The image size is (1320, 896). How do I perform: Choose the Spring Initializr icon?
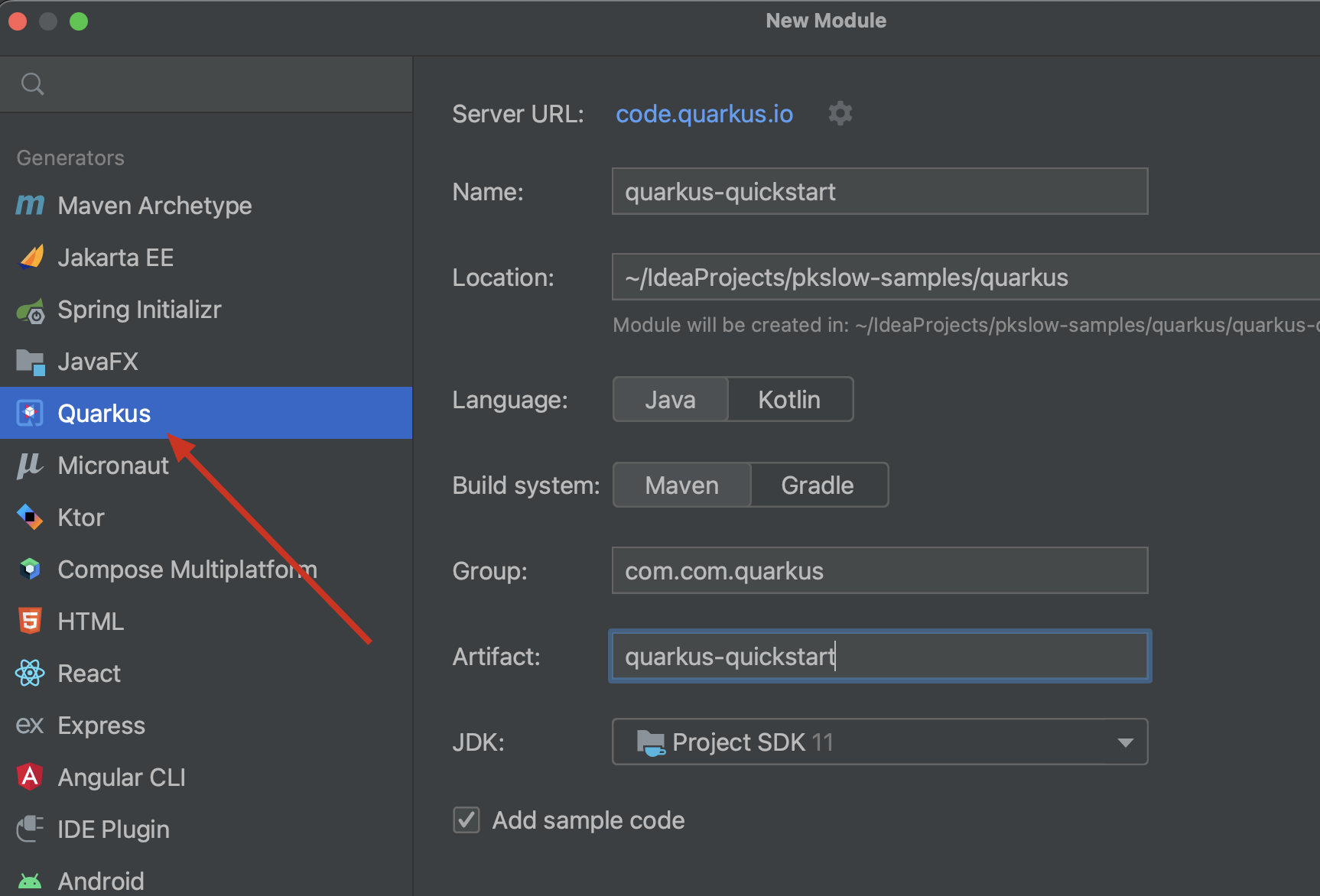(x=31, y=310)
